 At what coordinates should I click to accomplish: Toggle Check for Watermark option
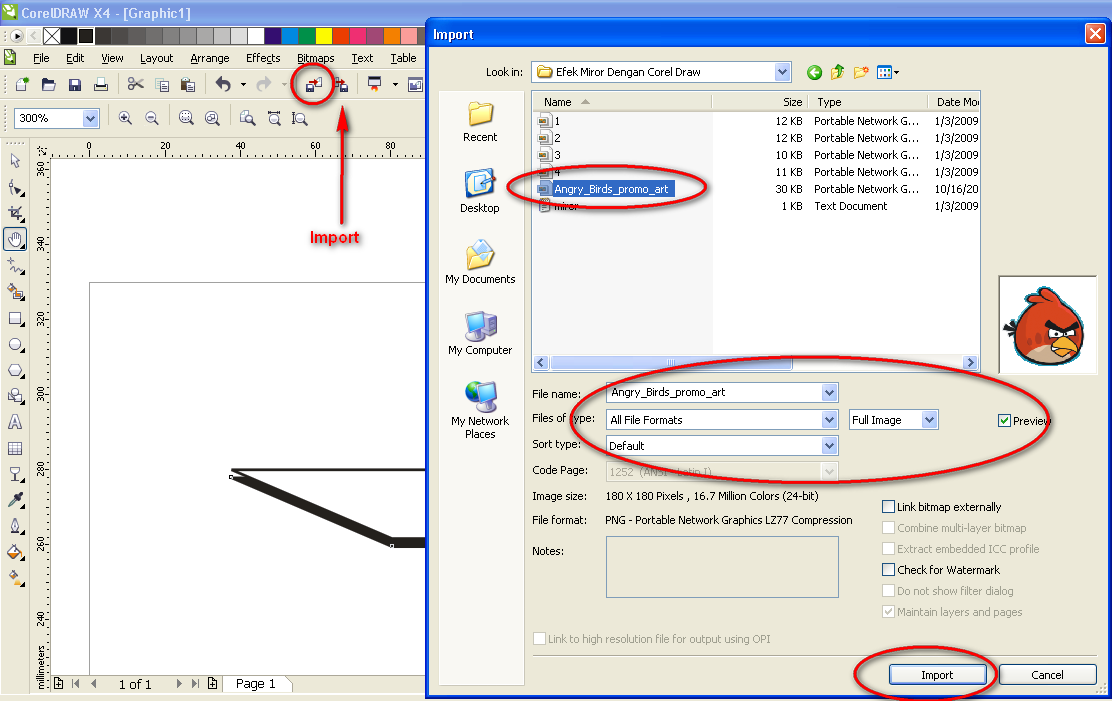(x=888, y=569)
